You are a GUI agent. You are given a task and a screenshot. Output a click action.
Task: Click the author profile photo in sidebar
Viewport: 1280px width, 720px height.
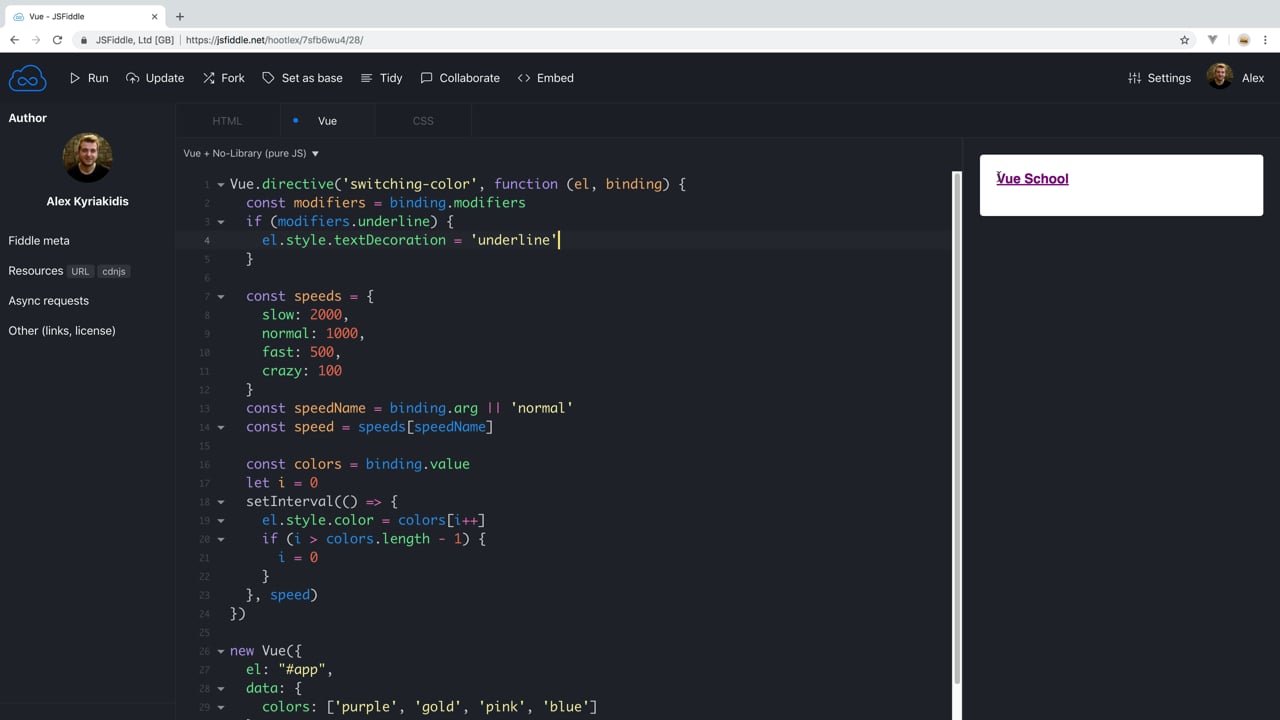coord(87,157)
